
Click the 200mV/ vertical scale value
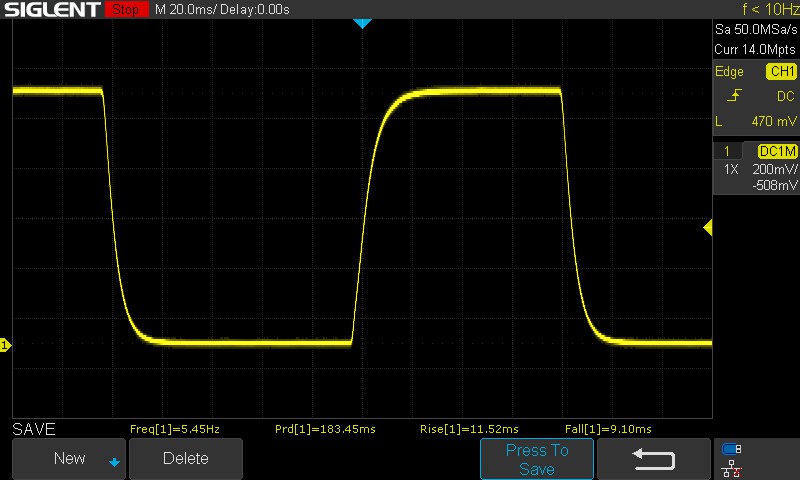click(x=774, y=169)
